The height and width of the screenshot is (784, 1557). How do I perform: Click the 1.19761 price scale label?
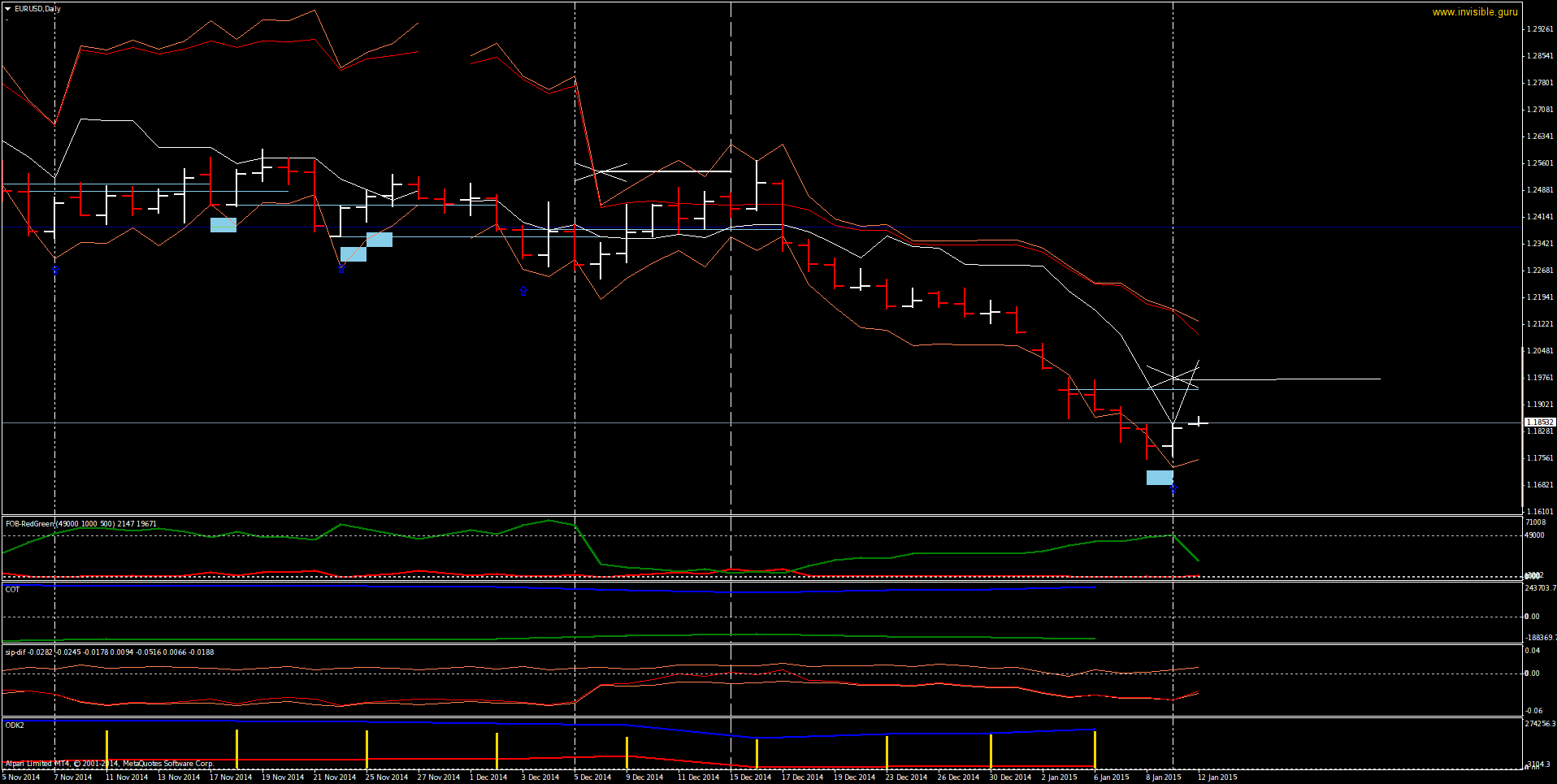click(1540, 378)
